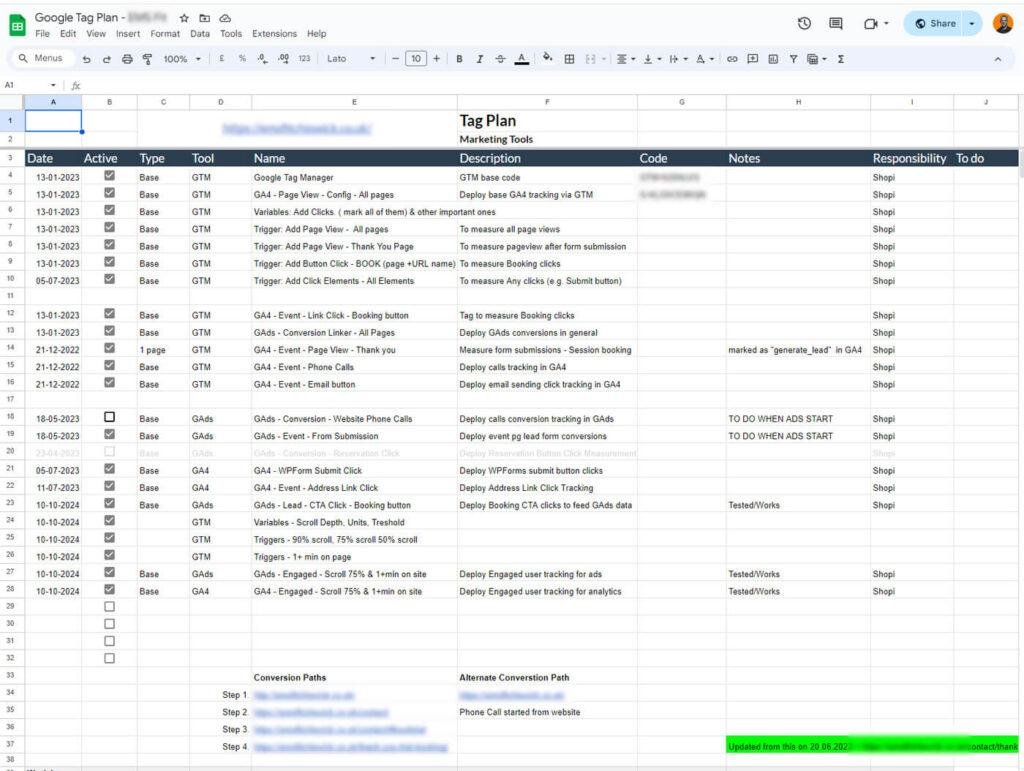Move the document using the folder icon
The width and height of the screenshot is (1024, 771).
(x=204, y=18)
